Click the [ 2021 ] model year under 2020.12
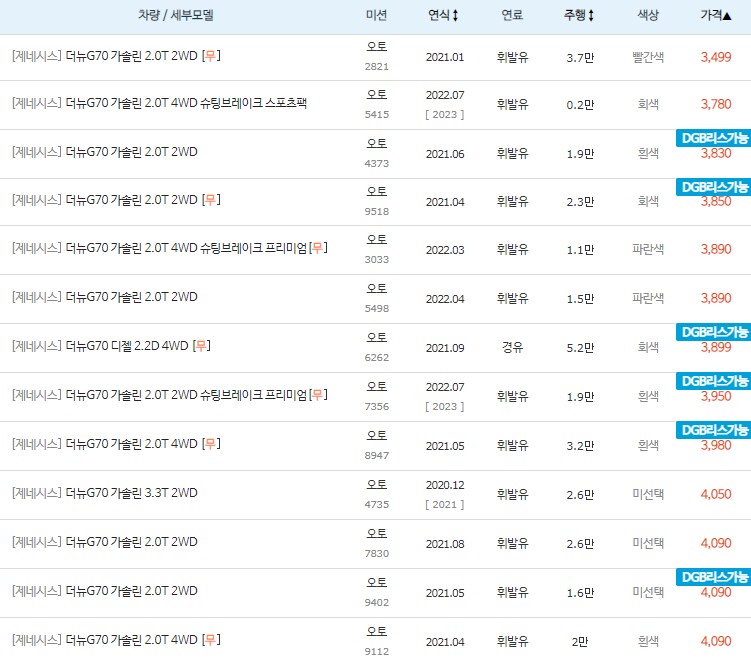Viewport: 751px width, 660px height. (x=444, y=504)
